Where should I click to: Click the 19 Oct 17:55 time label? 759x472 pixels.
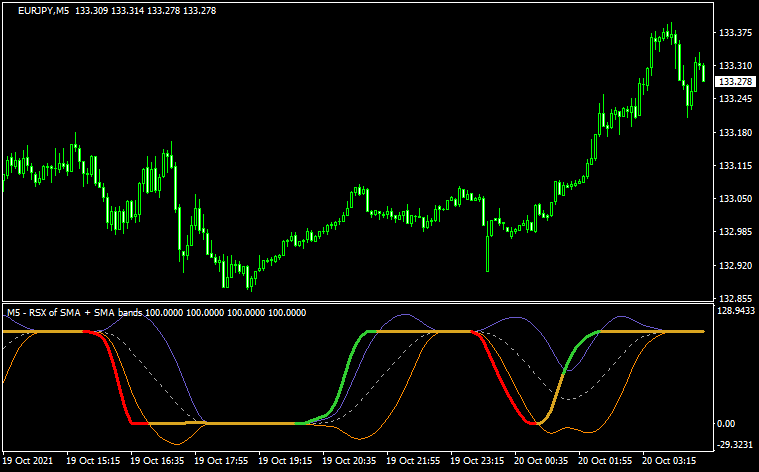(221, 460)
